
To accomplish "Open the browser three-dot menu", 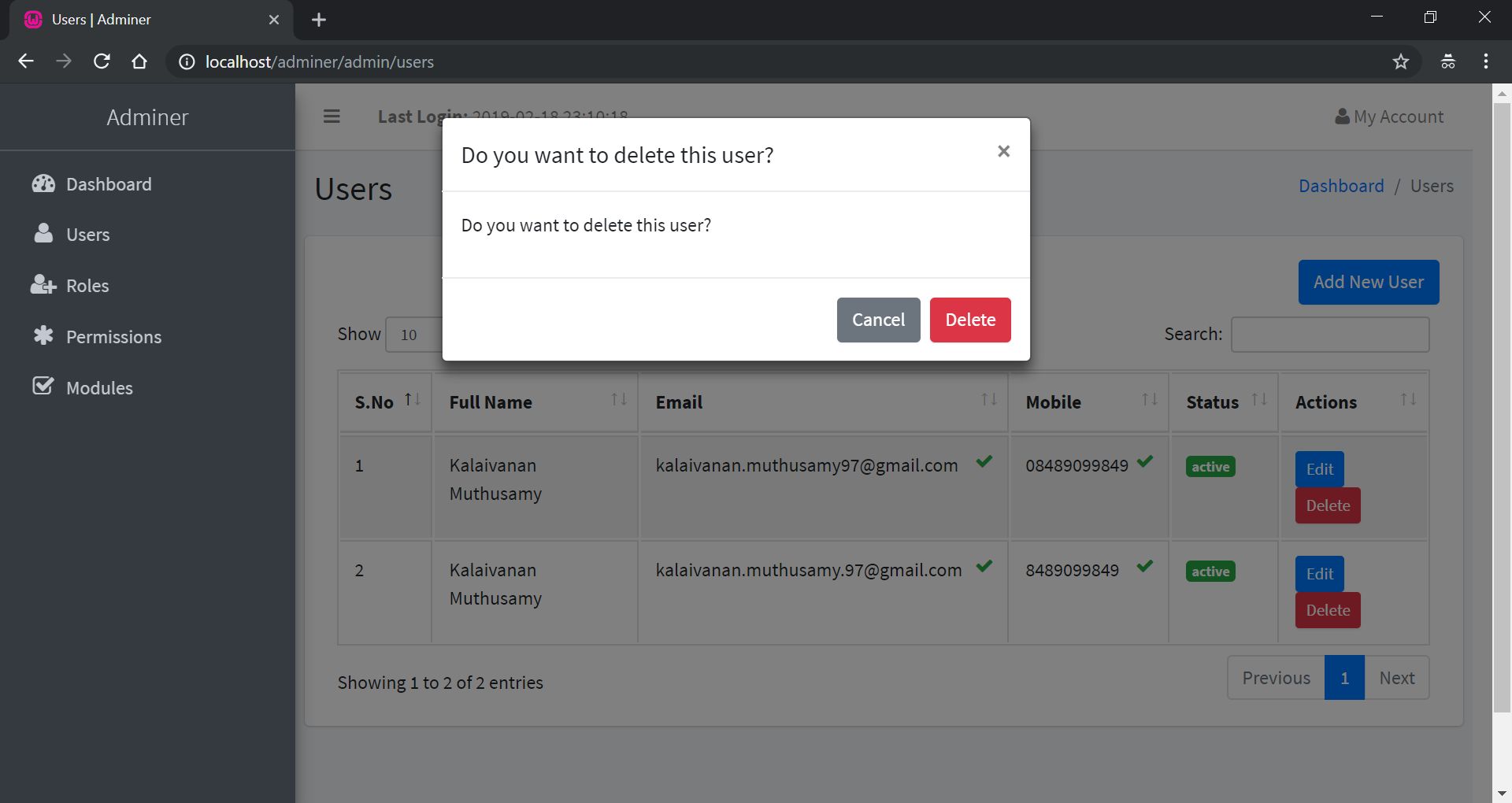I will point(1486,61).
